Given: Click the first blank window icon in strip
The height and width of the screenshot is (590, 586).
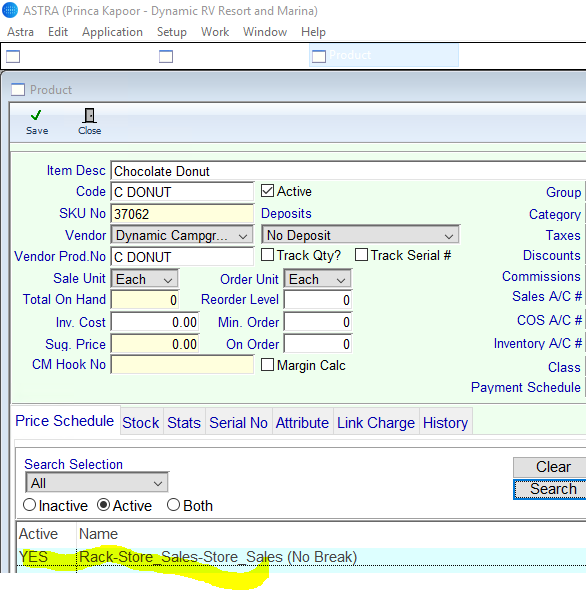Looking at the screenshot, I should [x=13, y=56].
